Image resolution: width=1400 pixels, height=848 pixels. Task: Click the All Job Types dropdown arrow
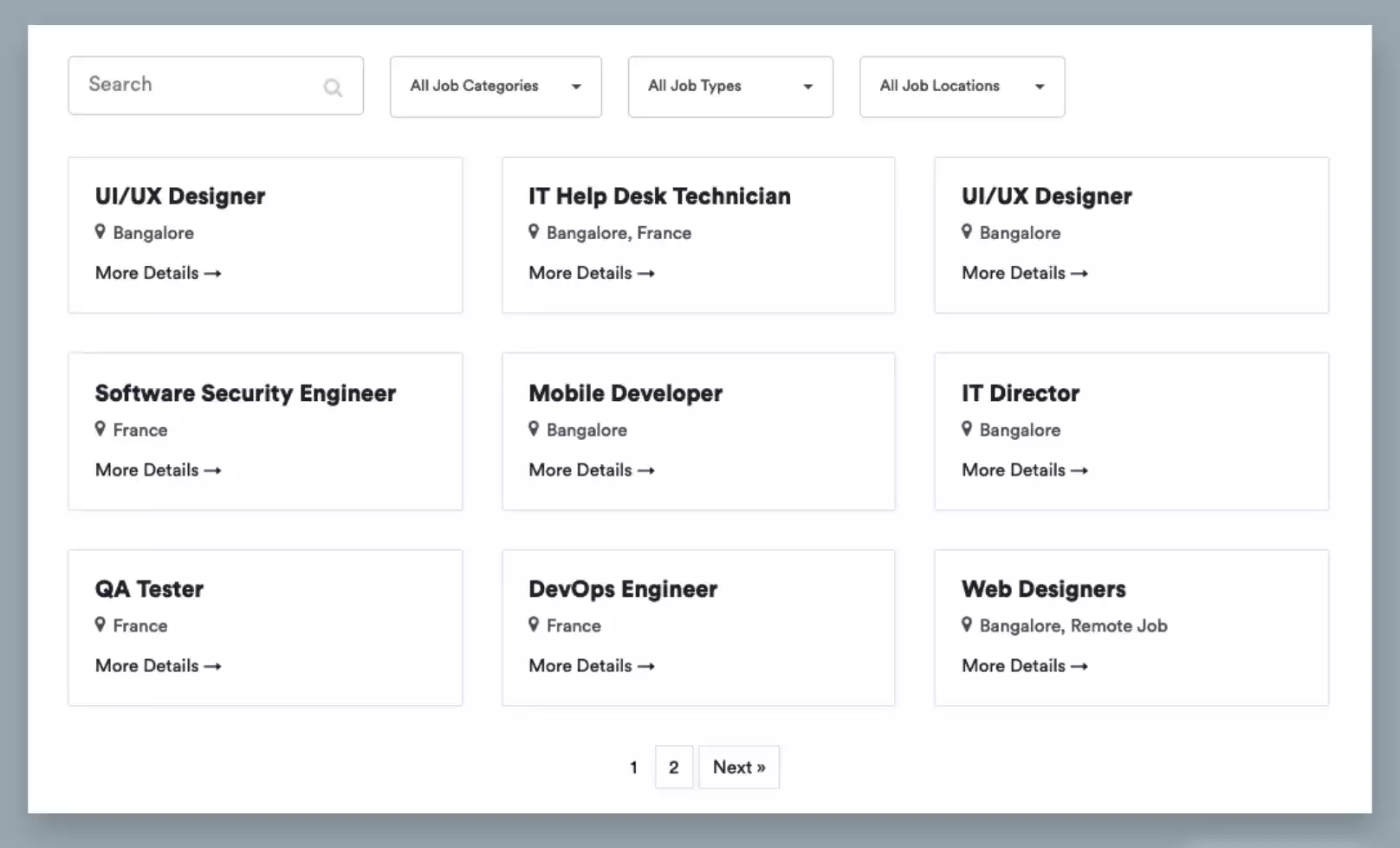click(x=807, y=87)
